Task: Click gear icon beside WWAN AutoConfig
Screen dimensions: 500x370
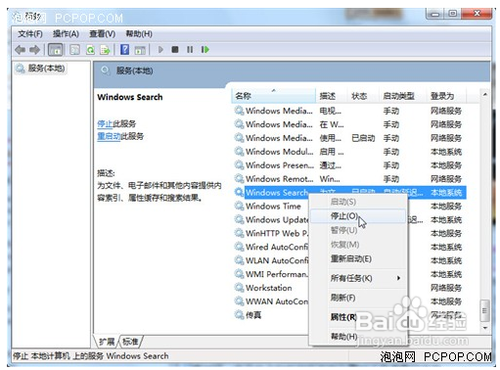Action: point(239,301)
